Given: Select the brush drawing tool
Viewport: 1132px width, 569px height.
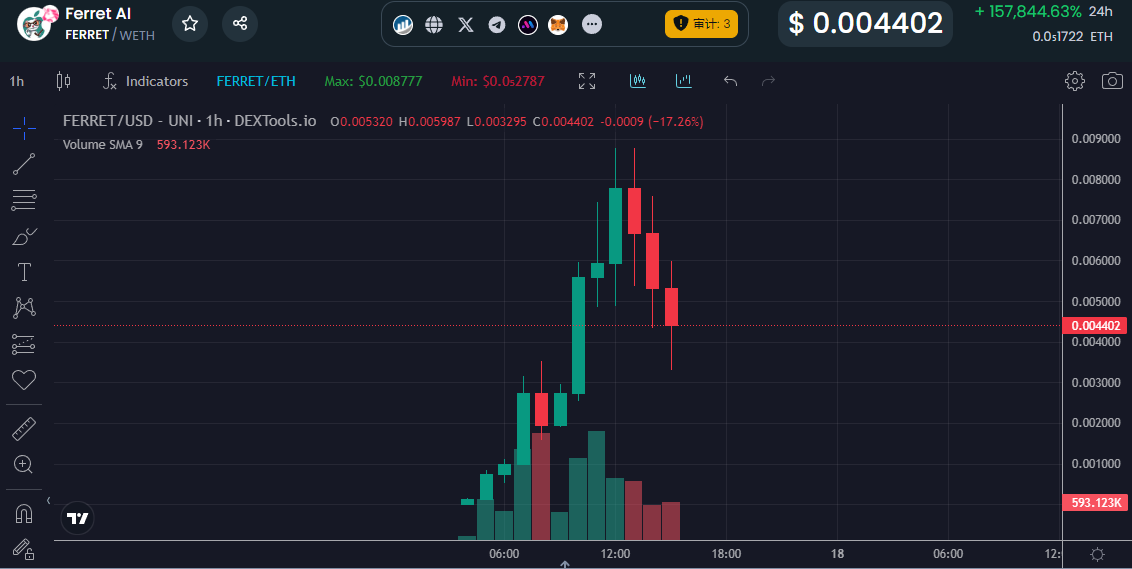Looking at the screenshot, I should 24,236.
